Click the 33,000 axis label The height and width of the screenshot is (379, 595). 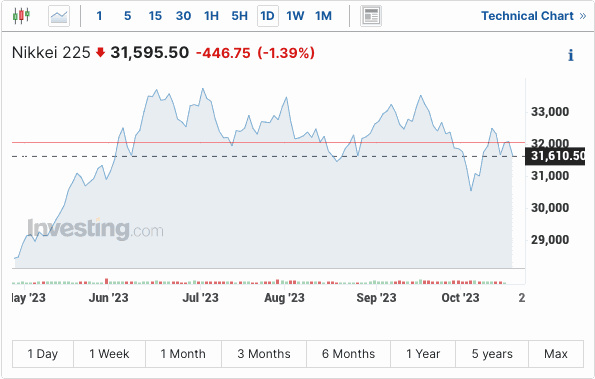click(x=550, y=112)
